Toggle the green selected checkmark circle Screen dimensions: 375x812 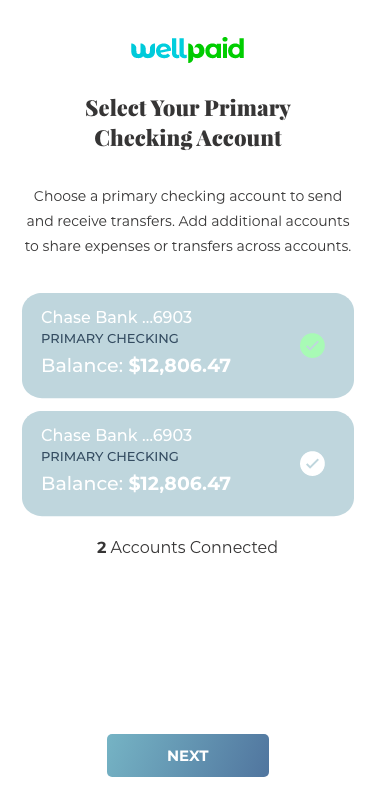click(x=312, y=345)
